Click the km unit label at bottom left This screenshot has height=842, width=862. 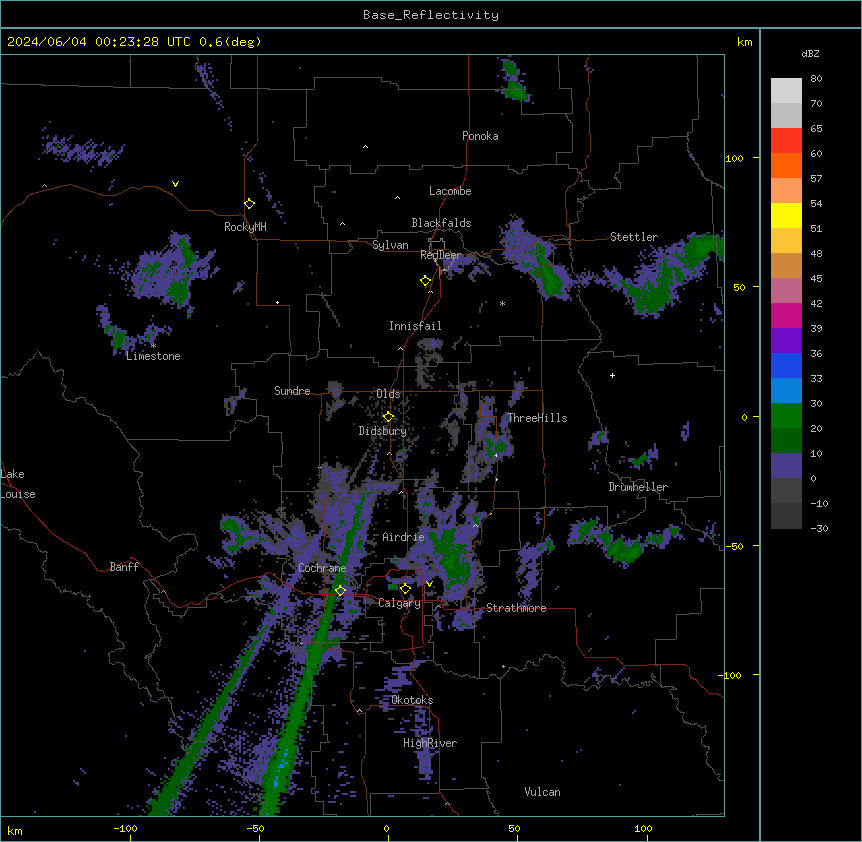point(15,830)
